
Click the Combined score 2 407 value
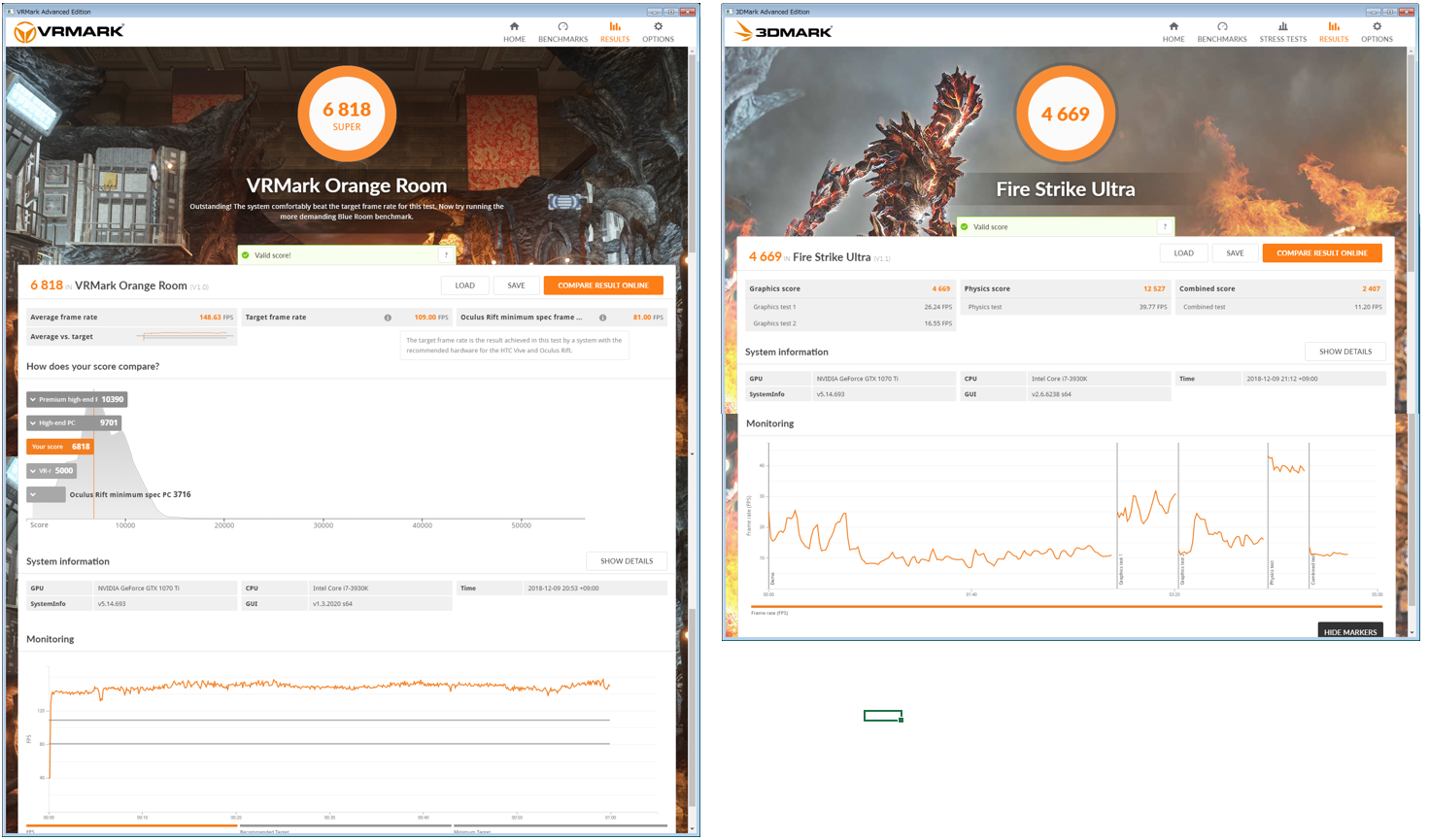(x=1371, y=288)
